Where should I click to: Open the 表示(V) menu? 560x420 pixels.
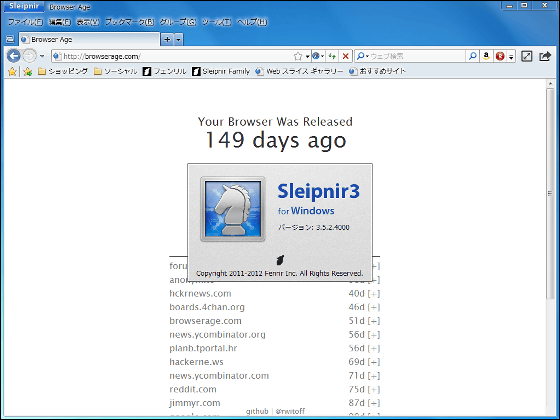tap(88, 22)
